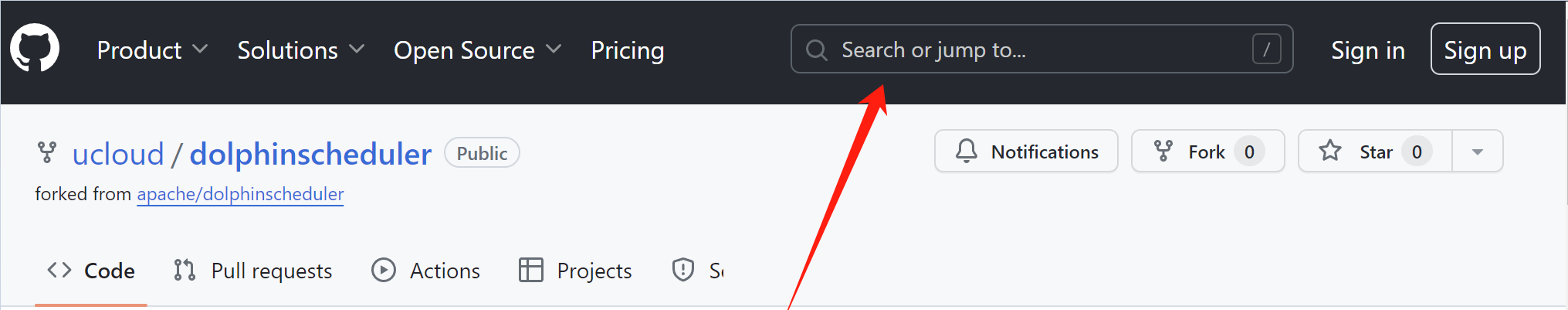The width and height of the screenshot is (1568, 310).
Task: Switch to the Code tab
Action: pyautogui.click(x=91, y=271)
